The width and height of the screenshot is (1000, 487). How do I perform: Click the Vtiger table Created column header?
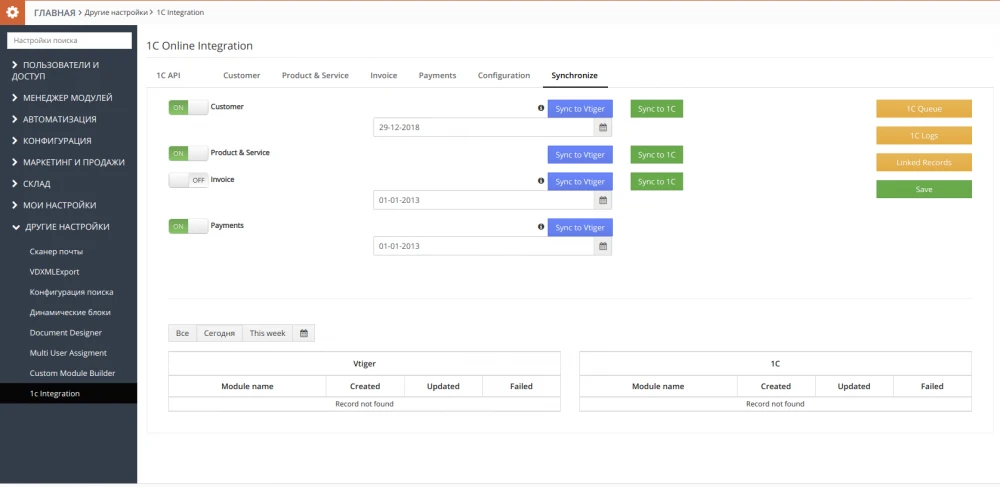[365, 386]
